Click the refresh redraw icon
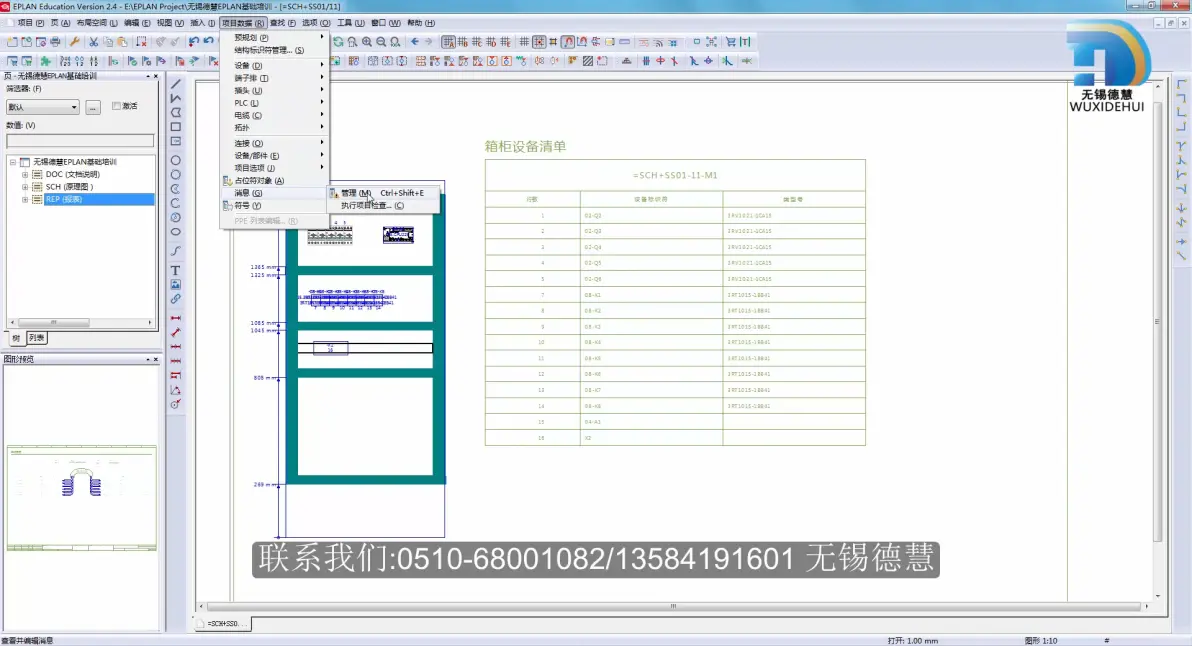The image size is (1192, 646). click(x=338, y=42)
